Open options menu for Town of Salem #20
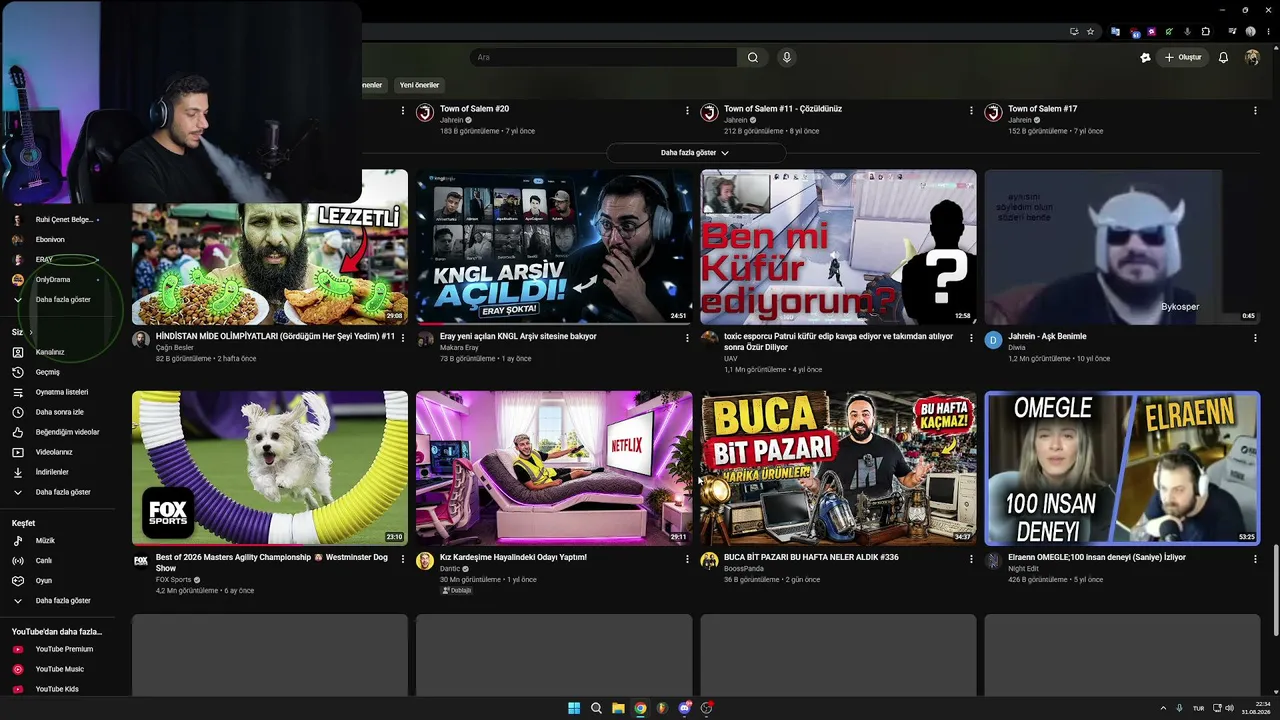 tap(687, 110)
